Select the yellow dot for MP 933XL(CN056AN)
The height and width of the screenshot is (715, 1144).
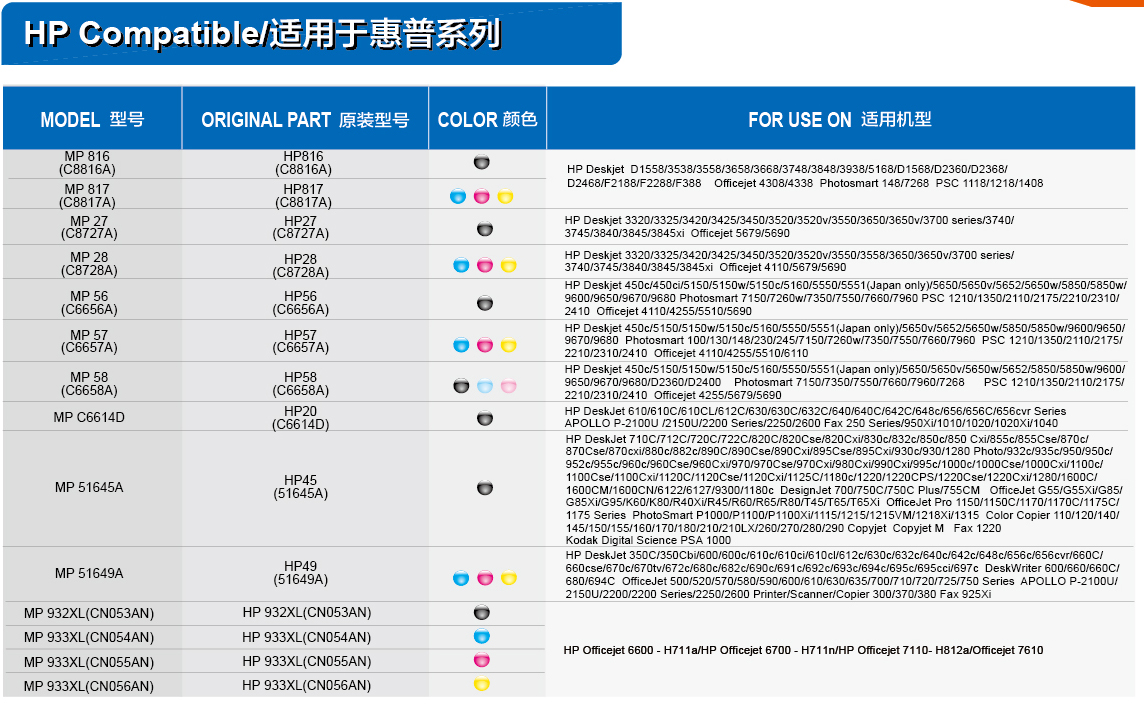pyautogui.click(x=482, y=684)
